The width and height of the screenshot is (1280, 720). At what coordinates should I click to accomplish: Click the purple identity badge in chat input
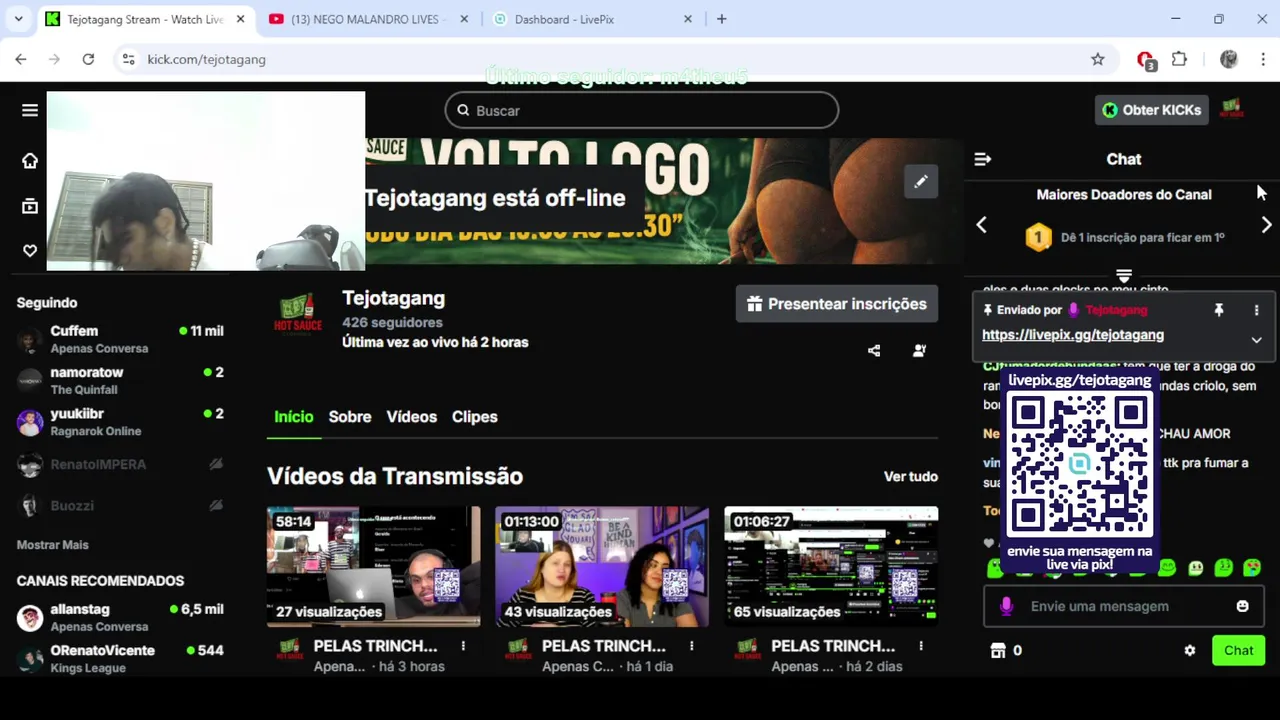pos(1006,606)
